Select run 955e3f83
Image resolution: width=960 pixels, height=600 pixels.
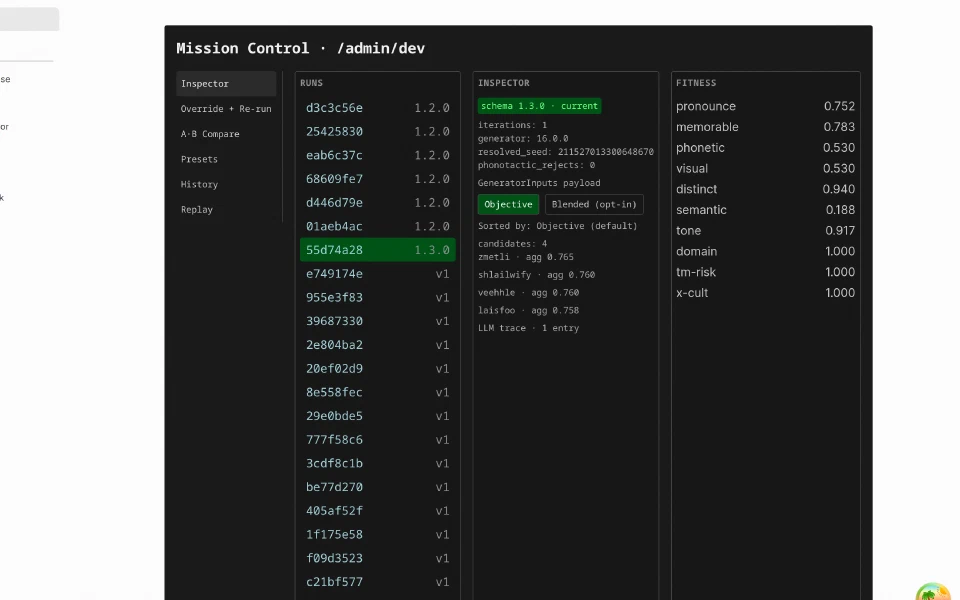coord(378,298)
